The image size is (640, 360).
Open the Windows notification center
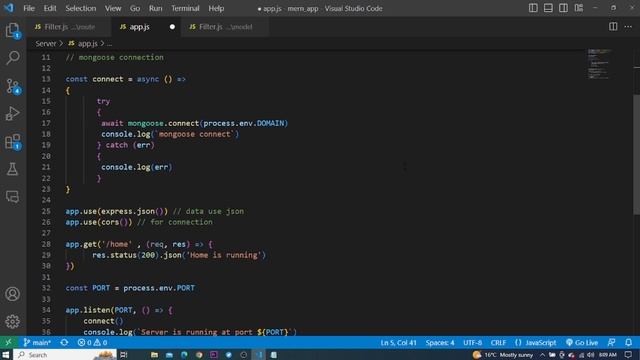point(629,355)
